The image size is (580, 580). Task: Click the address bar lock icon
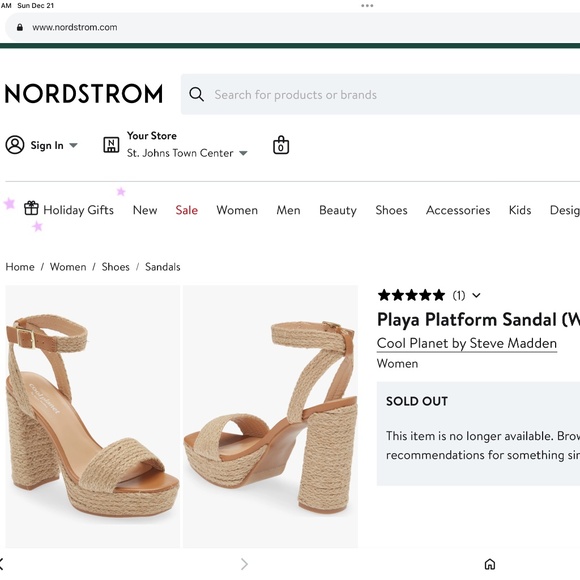pyautogui.click(x=20, y=27)
